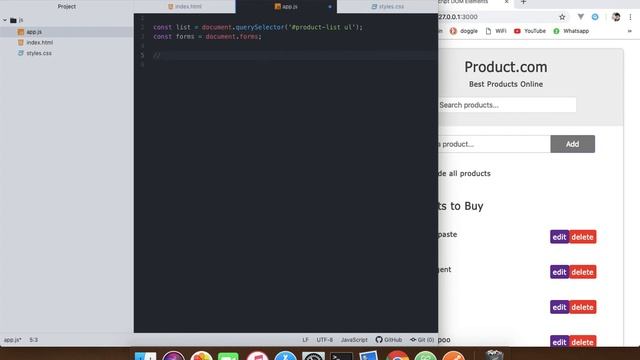Open Terminal from the Dock
The image size is (640, 360).
click(x=341, y=356)
